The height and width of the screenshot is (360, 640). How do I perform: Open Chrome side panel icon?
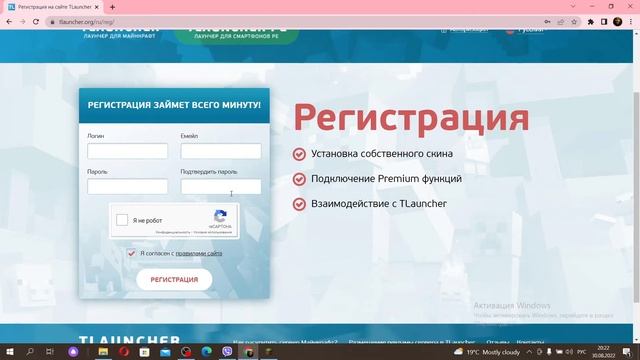pos(604,22)
